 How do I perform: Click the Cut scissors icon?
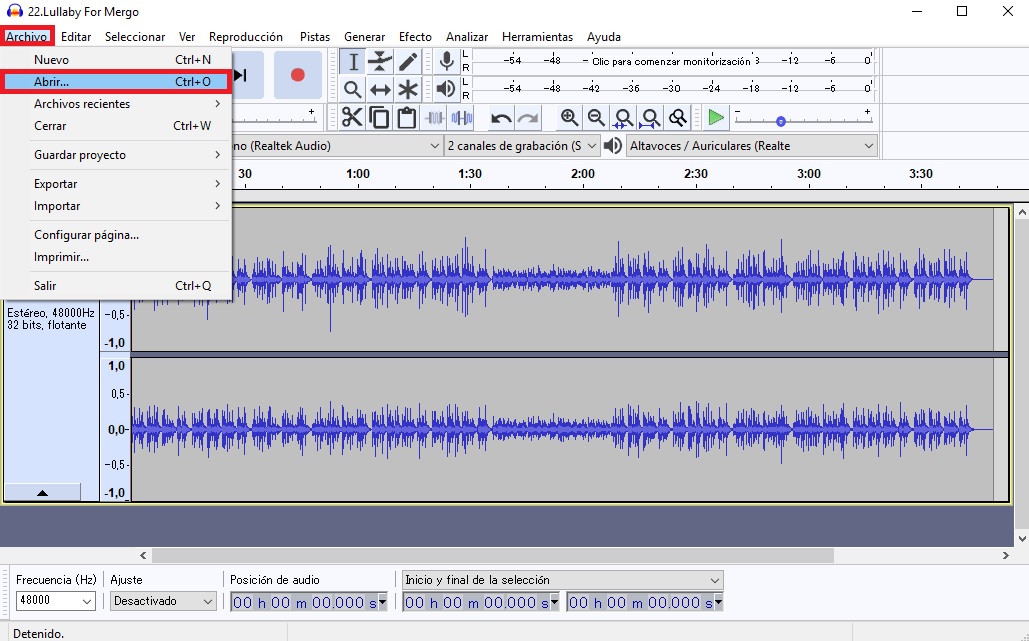coord(352,118)
